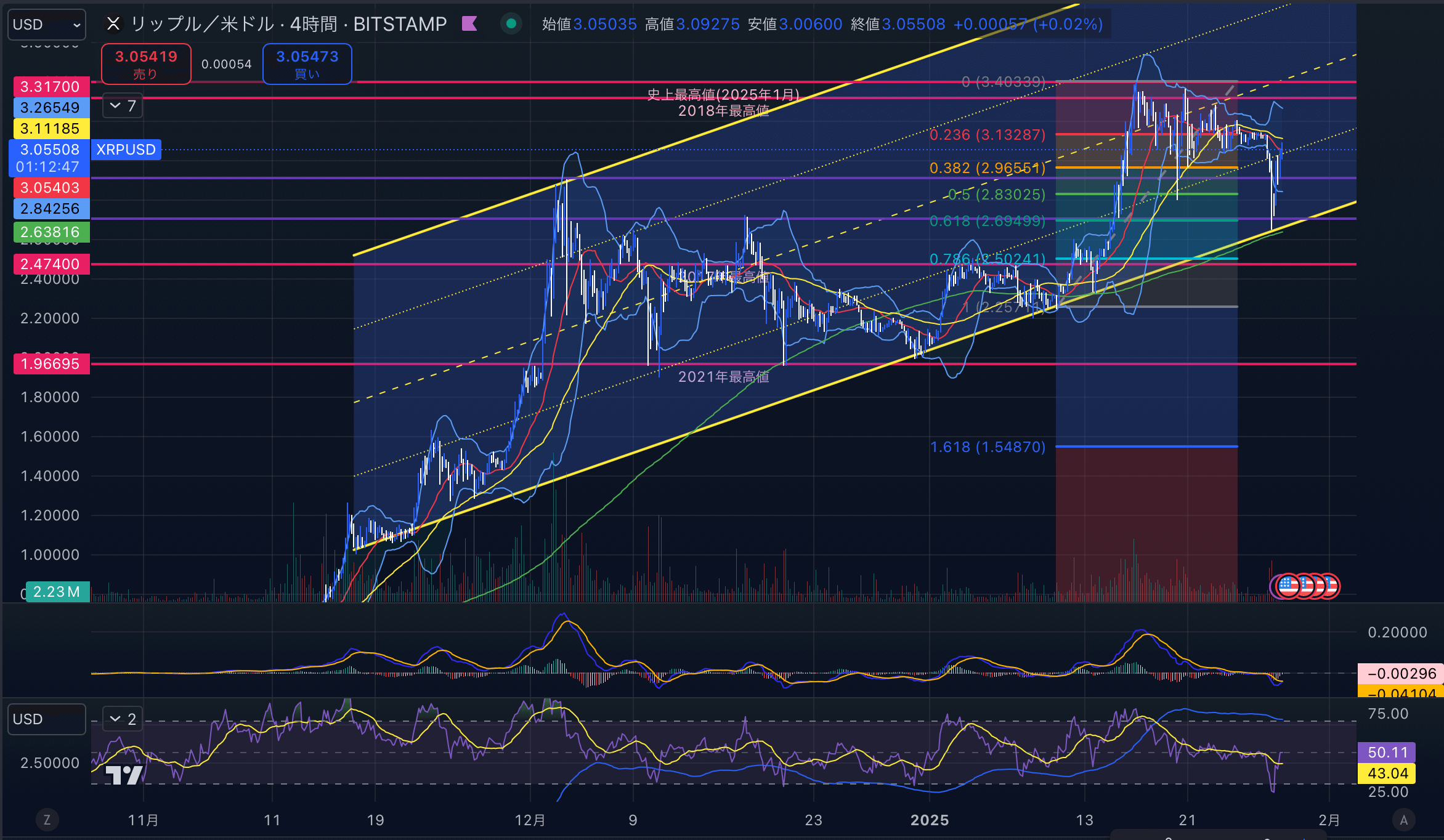Toggle the A auto-scale button at bottom right

point(1404,820)
